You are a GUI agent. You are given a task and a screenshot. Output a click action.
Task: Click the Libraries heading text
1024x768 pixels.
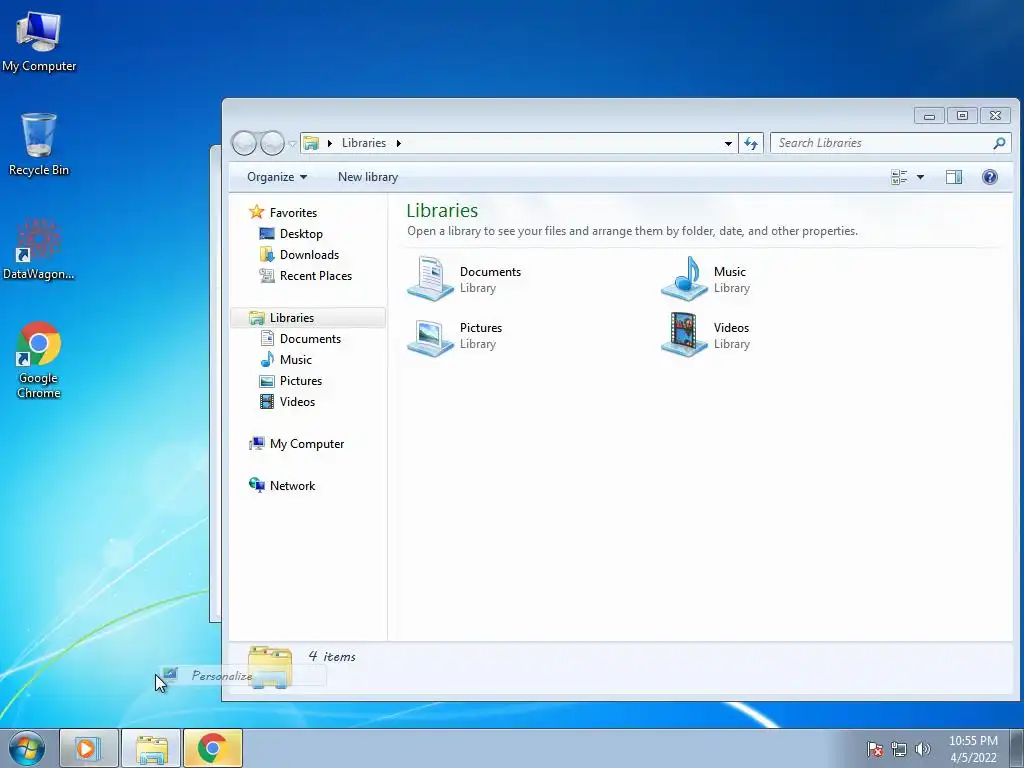[442, 211]
